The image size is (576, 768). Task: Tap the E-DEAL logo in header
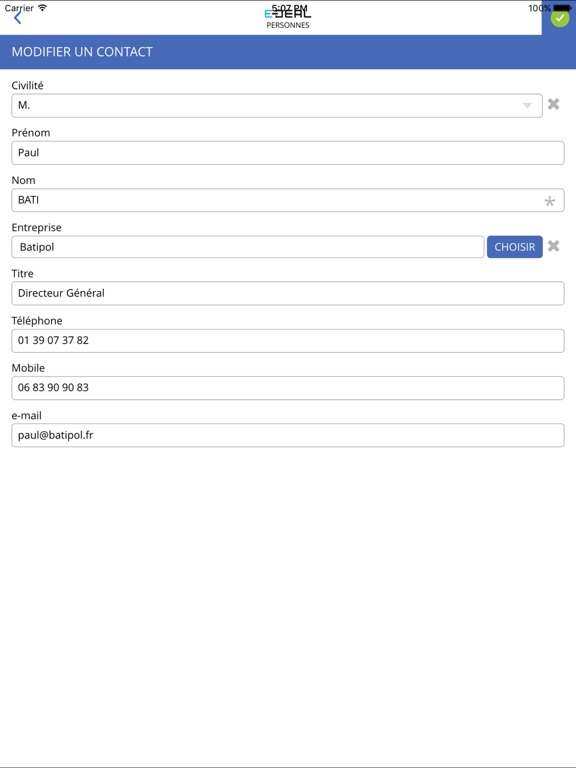point(288,13)
